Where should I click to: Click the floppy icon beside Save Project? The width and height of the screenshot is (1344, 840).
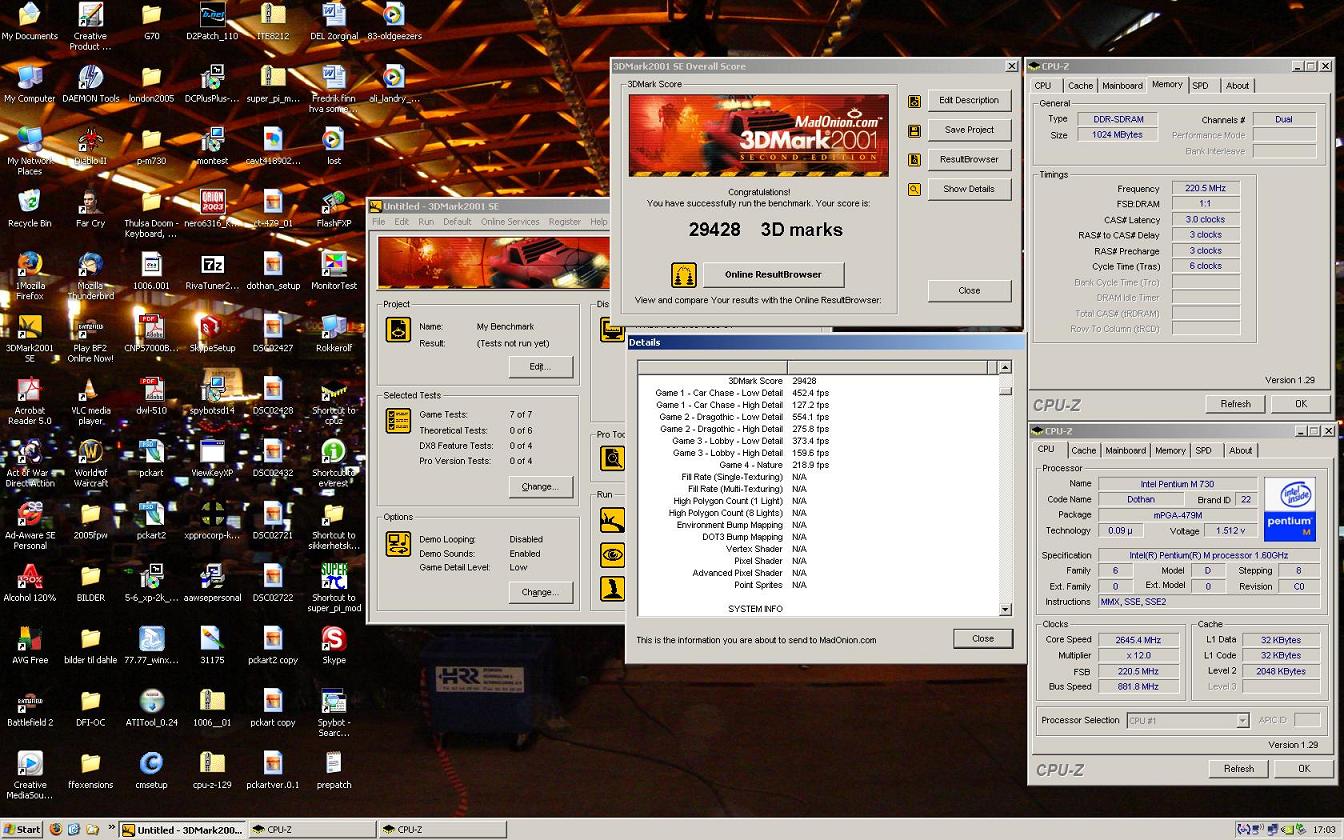pyautogui.click(x=914, y=130)
